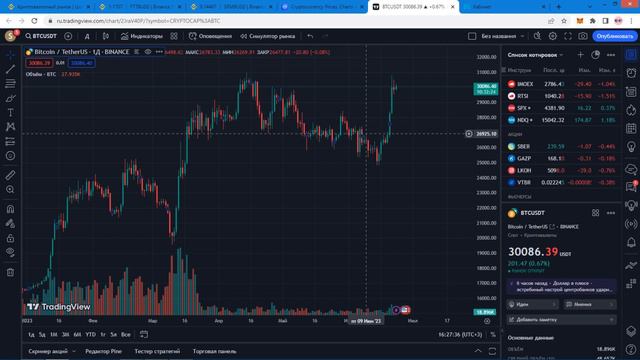The width and height of the screenshot is (640, 360).
Task: Open Идеи dropdown in symbol details
Action: 532,304
